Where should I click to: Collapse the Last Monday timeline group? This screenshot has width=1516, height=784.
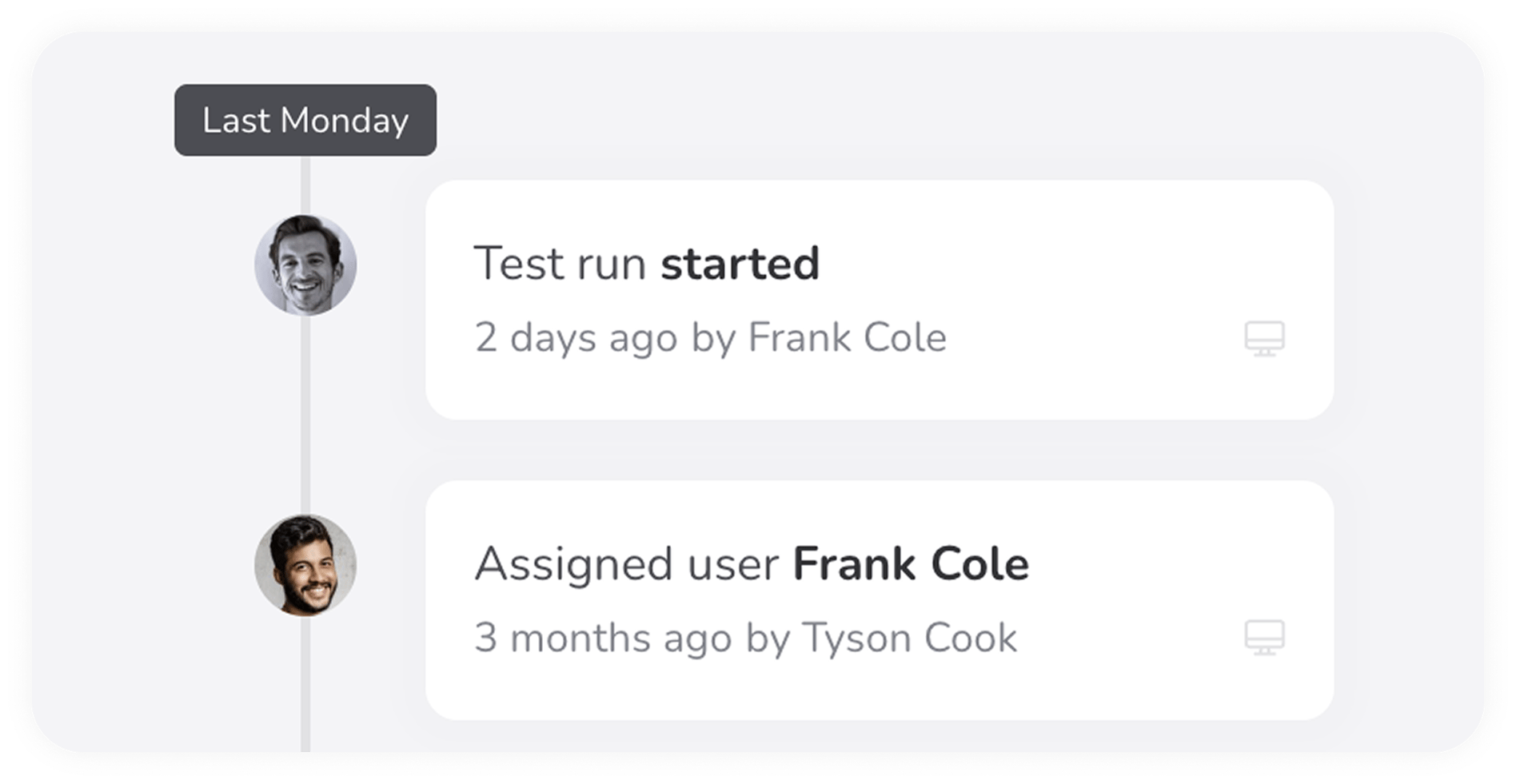click(305, 120)
